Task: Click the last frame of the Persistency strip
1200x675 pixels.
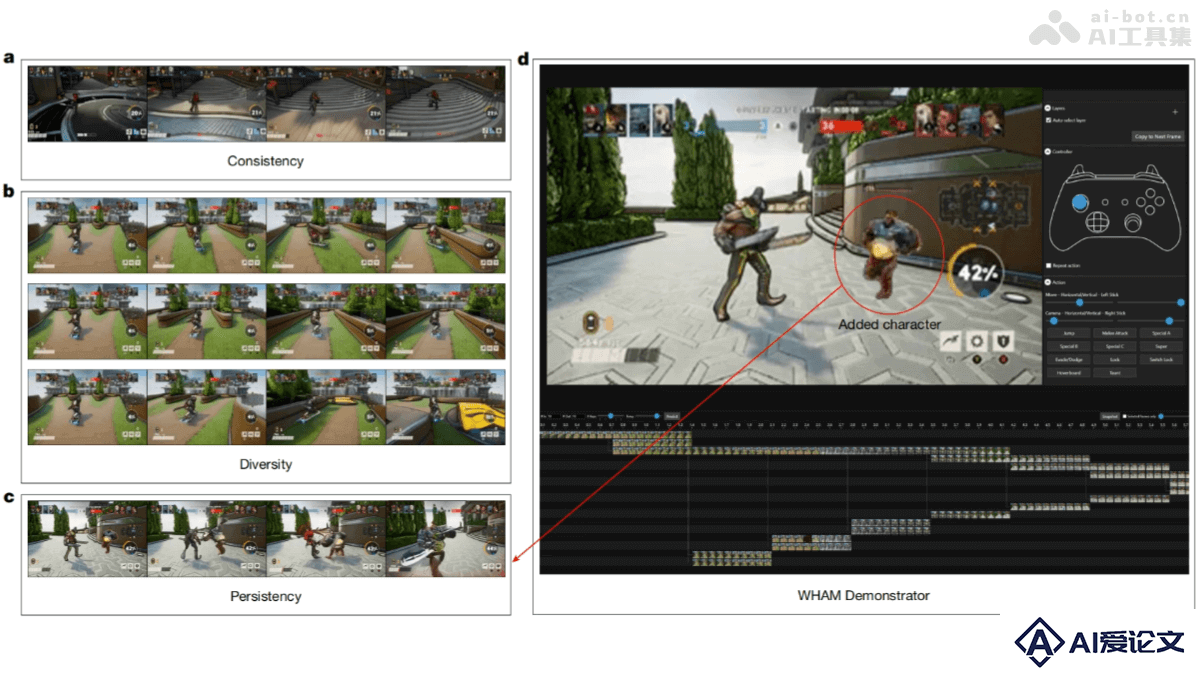Action: (x=445, y=539)
